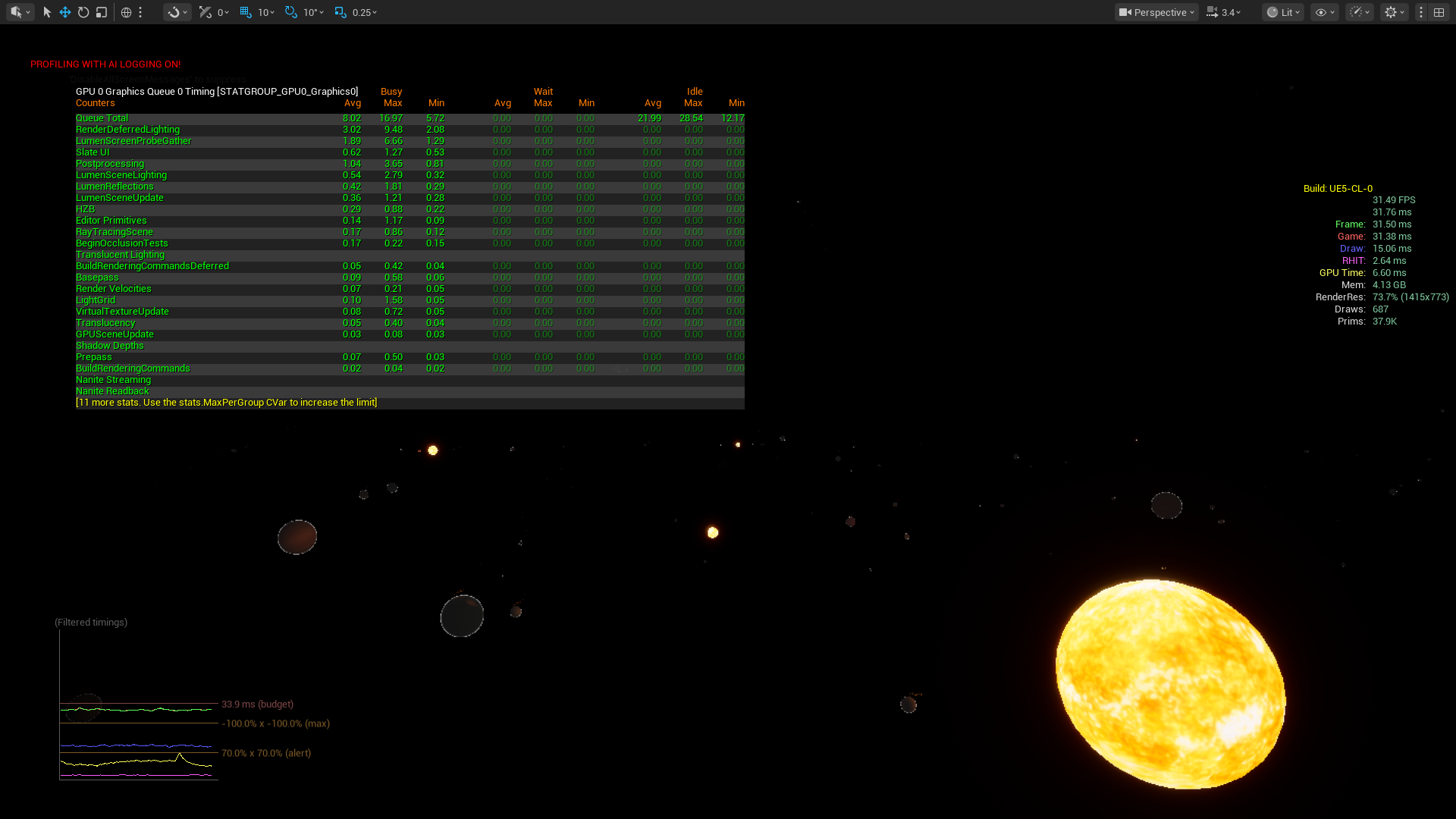This screenshot has height=819, width=1456.
Task: Select the object selection mode tool
Action: [47, 12]
